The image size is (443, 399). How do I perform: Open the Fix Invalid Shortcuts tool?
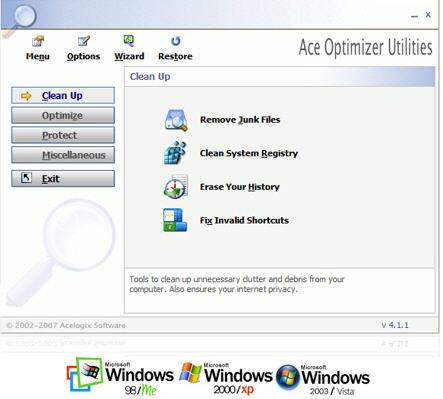point(244,220)
